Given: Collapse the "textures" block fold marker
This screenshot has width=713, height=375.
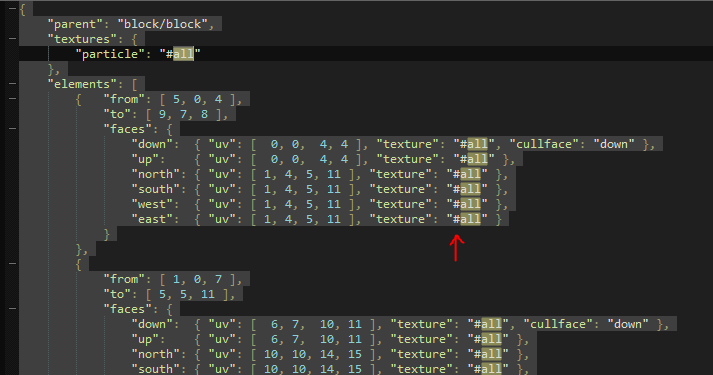Looking at the screenshot, I should coord(12,39).
